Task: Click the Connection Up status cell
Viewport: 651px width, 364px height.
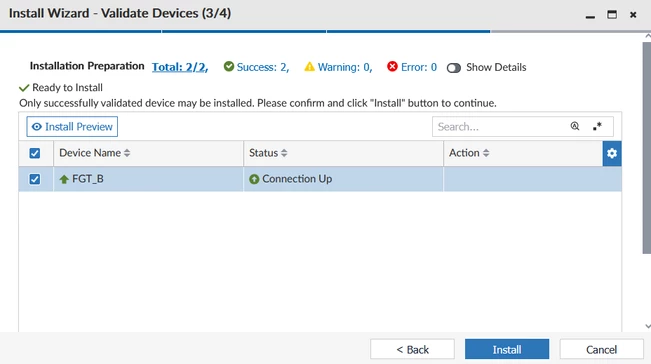Action: click(x=343, y=179)
